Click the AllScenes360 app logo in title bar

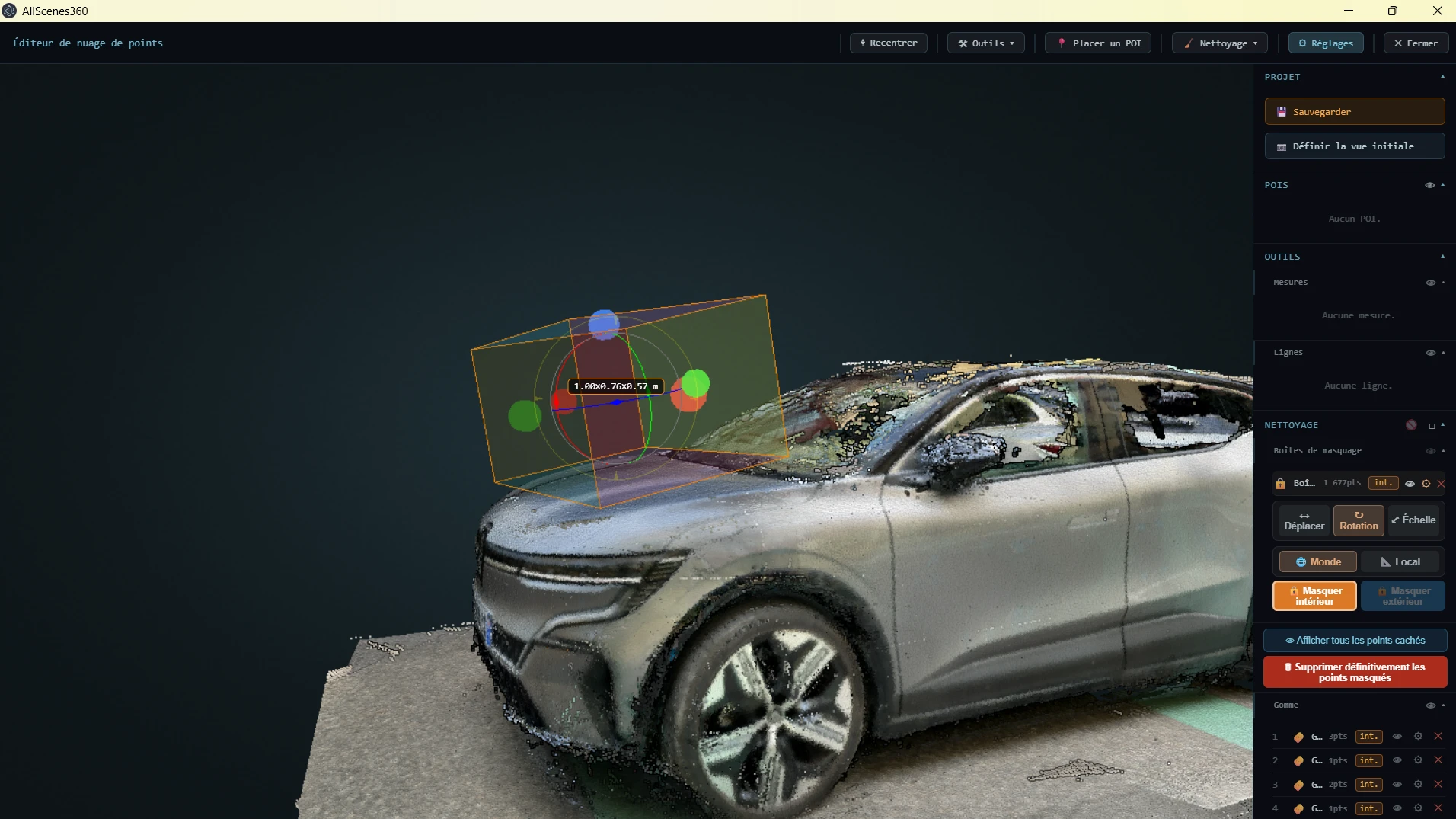tap(9, 11)
